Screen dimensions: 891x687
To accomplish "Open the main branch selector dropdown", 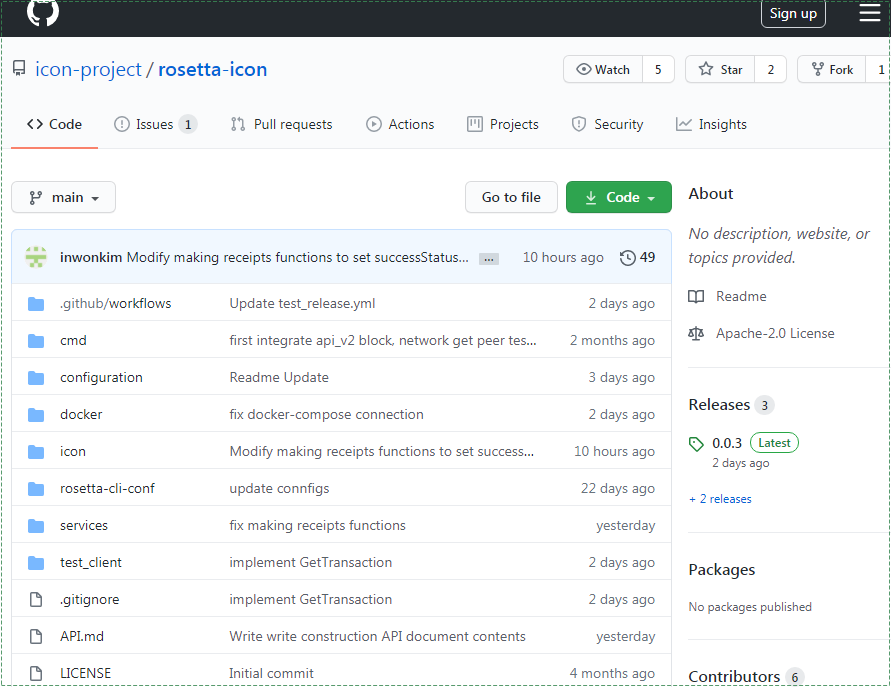I will tap(64, 197).
